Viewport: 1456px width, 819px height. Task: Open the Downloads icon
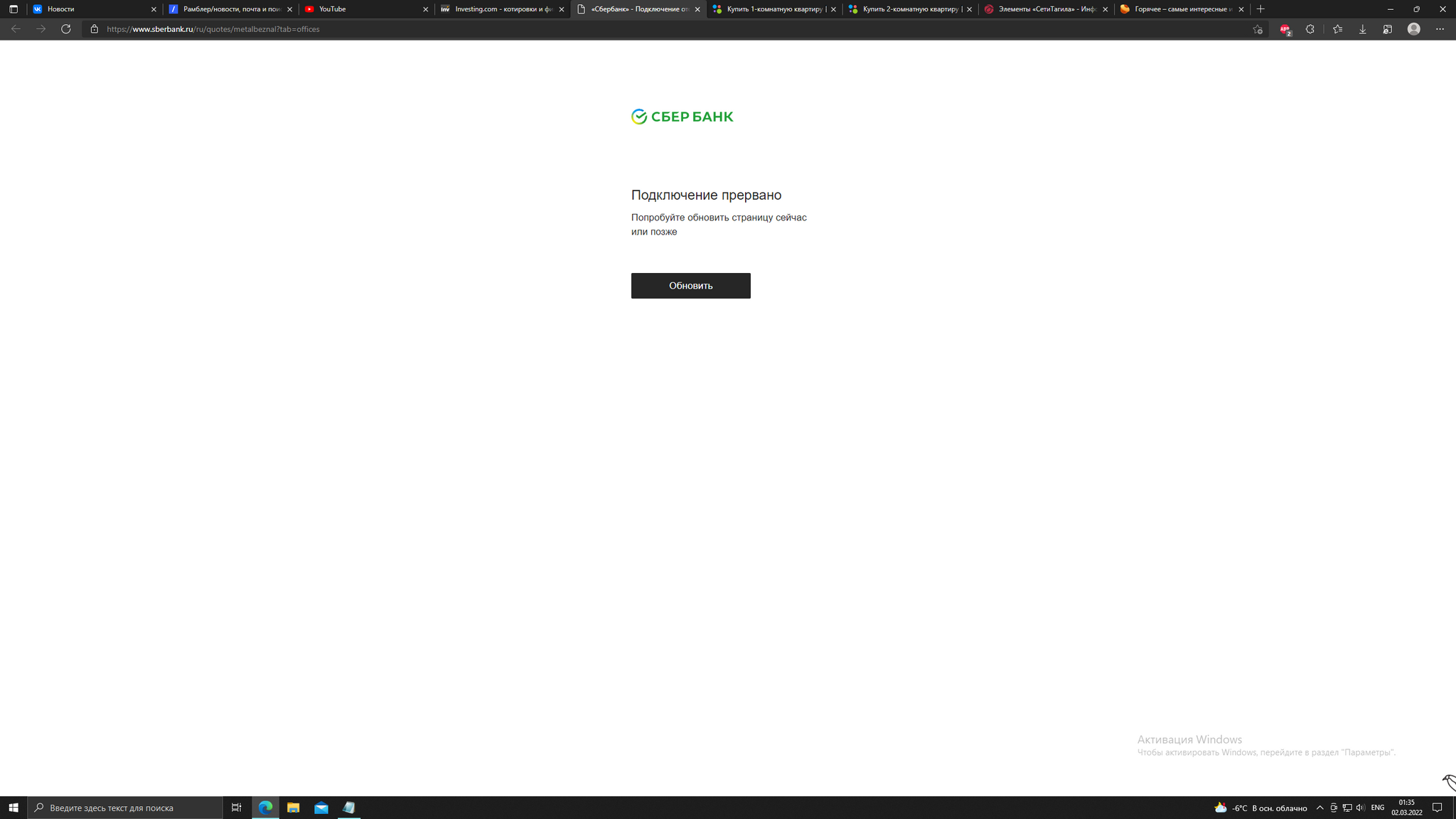tap(1362, 29)
